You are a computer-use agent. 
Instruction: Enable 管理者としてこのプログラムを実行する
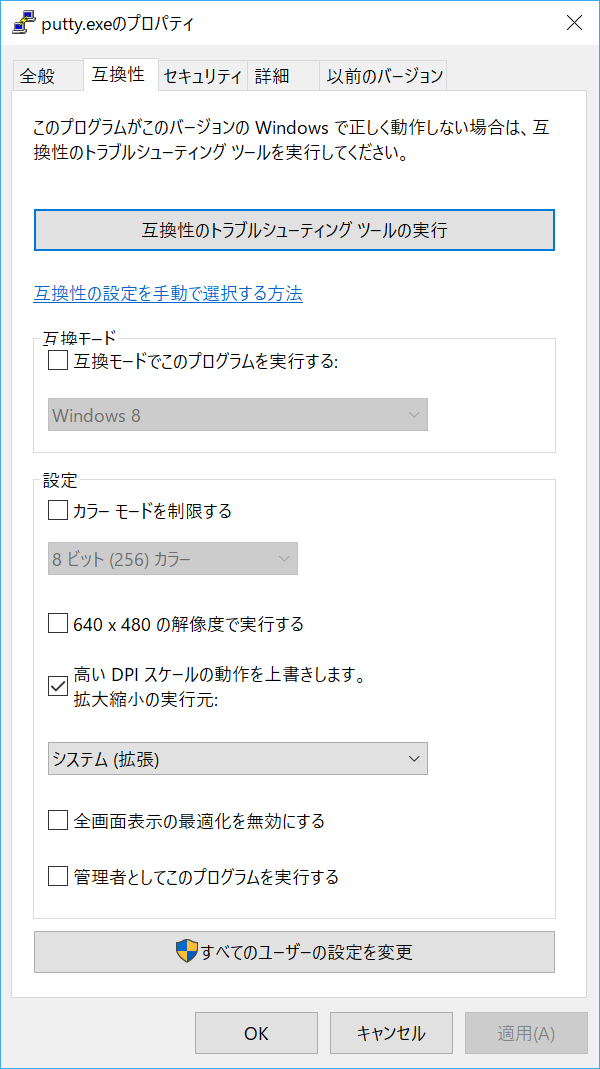(57, 877)
